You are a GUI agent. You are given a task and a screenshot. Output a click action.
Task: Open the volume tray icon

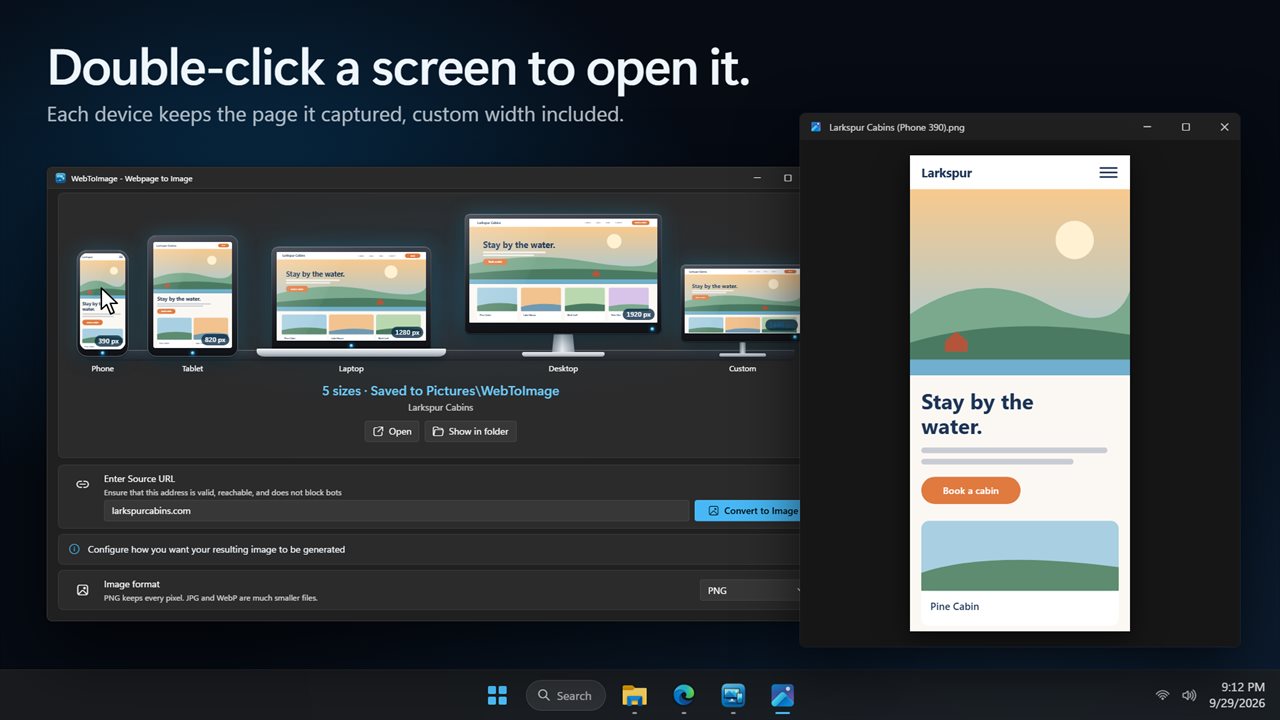(x=1189, y=695)
